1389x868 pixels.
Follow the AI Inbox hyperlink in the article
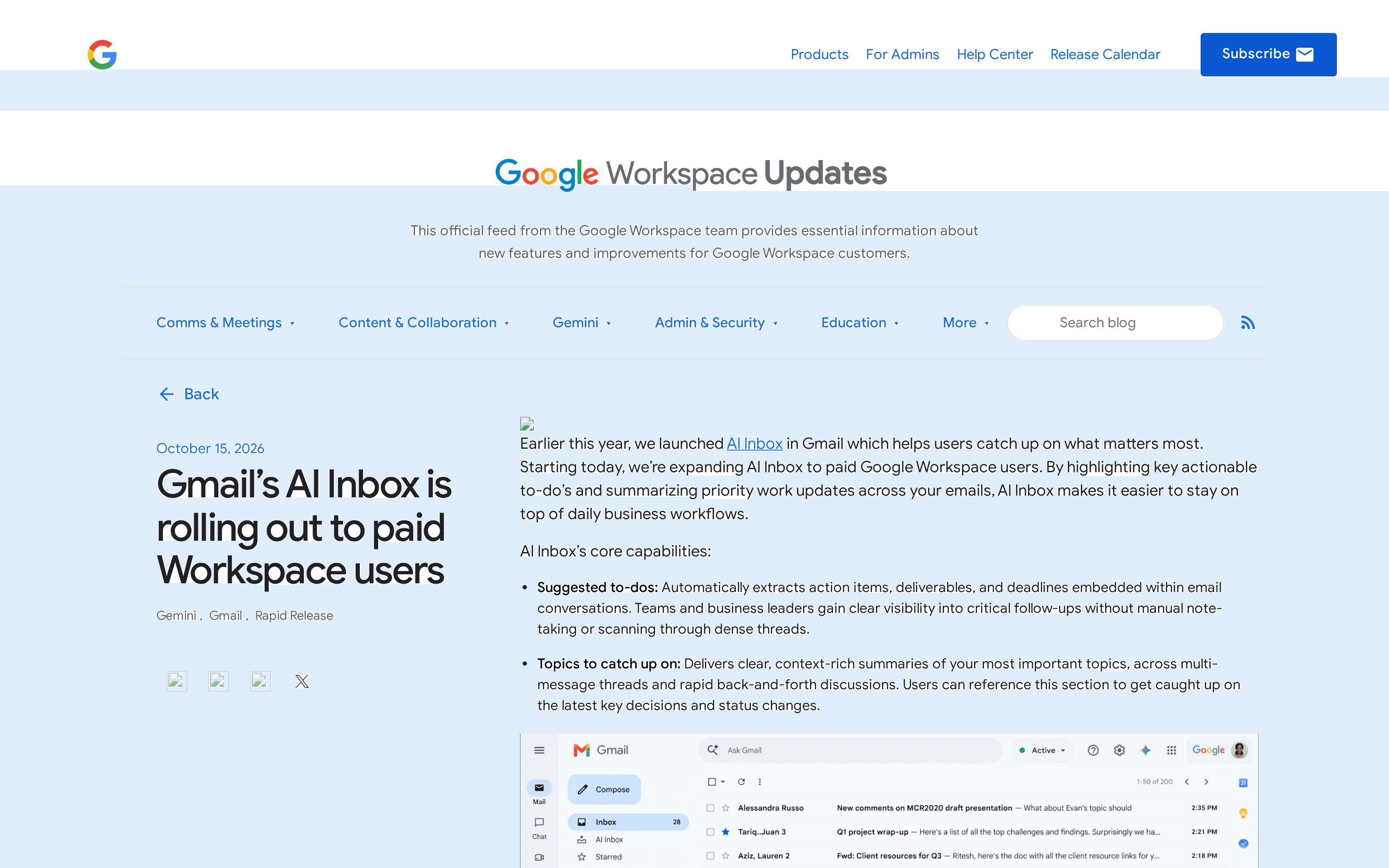click(754, 444)
